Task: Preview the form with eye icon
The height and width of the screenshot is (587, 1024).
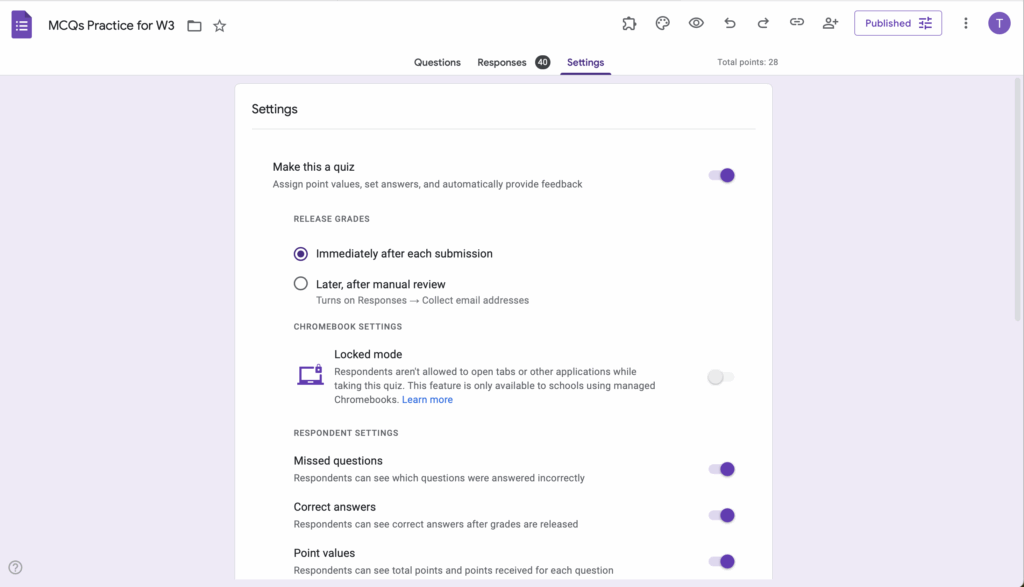Action: click(696, 23)
